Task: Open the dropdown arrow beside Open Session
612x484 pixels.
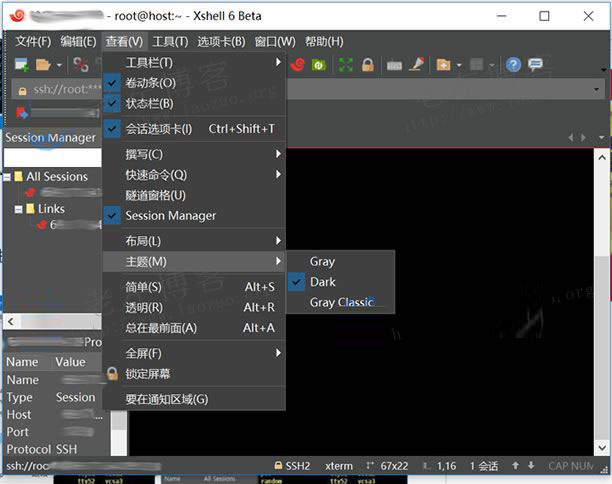Action: point(59,65)
